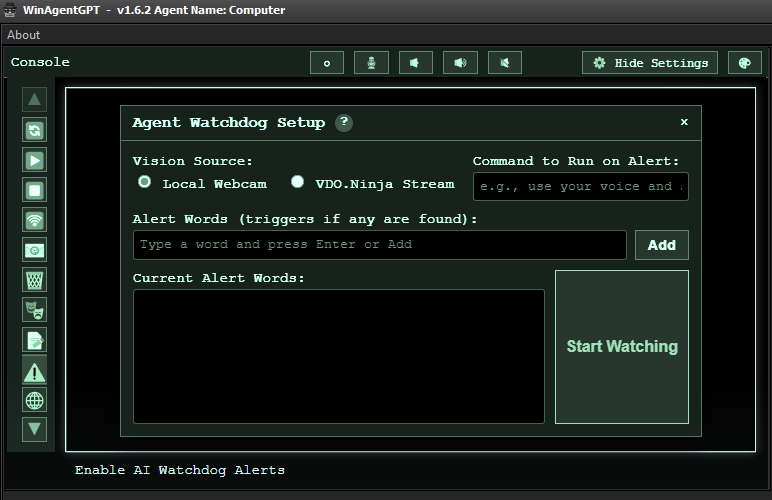Click the refresh icon in the sidebar
The image size is (772, 500).
(34, 130)
